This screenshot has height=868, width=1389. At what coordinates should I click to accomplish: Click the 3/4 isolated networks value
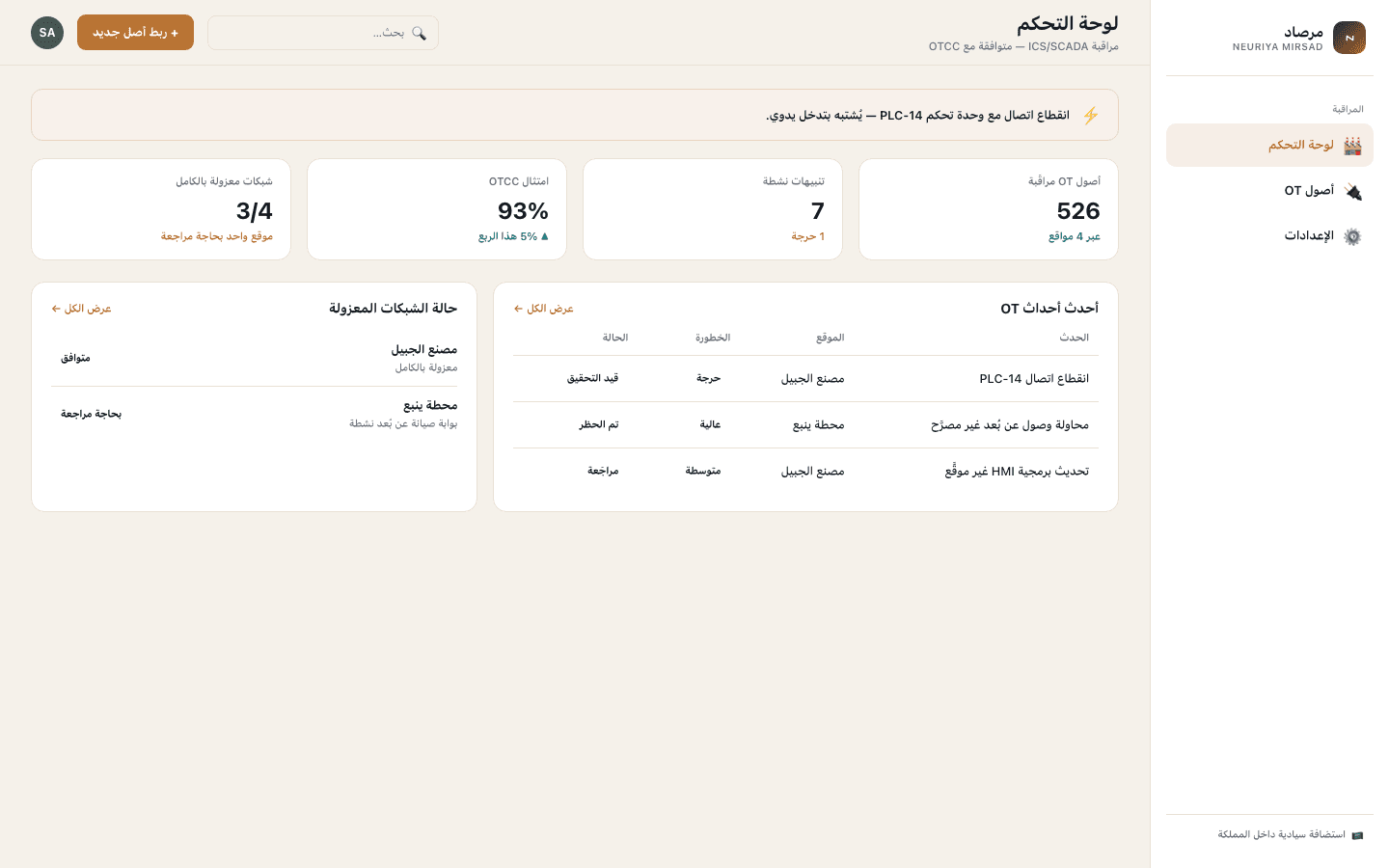(255, 211)
